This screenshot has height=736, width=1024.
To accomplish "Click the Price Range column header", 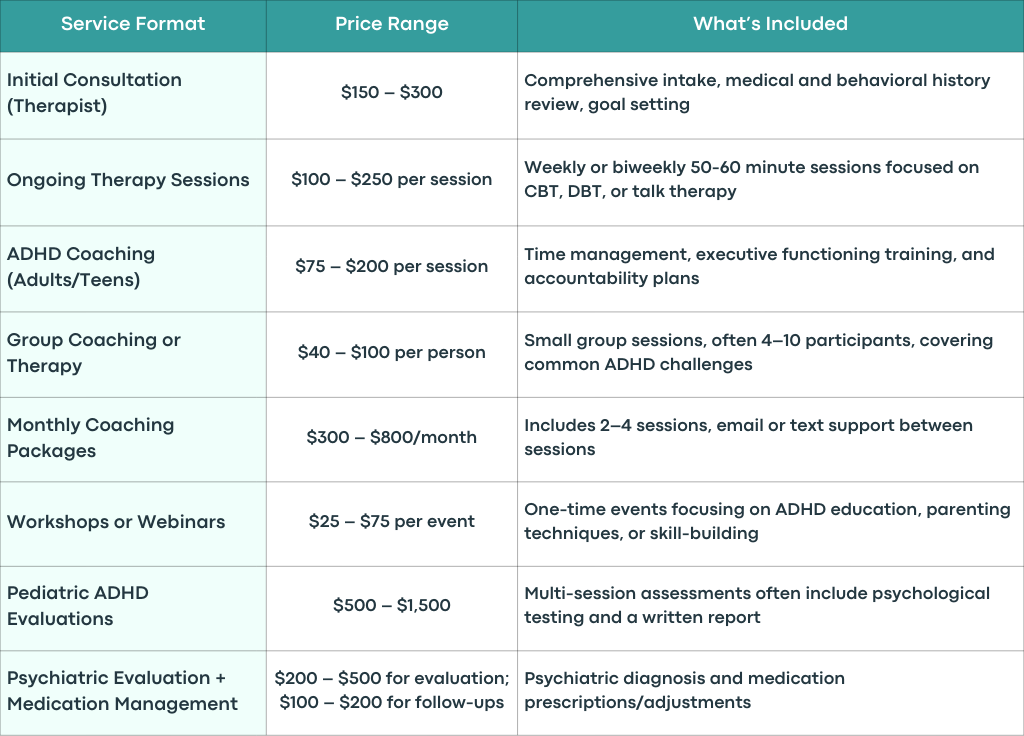I will 392,24.
